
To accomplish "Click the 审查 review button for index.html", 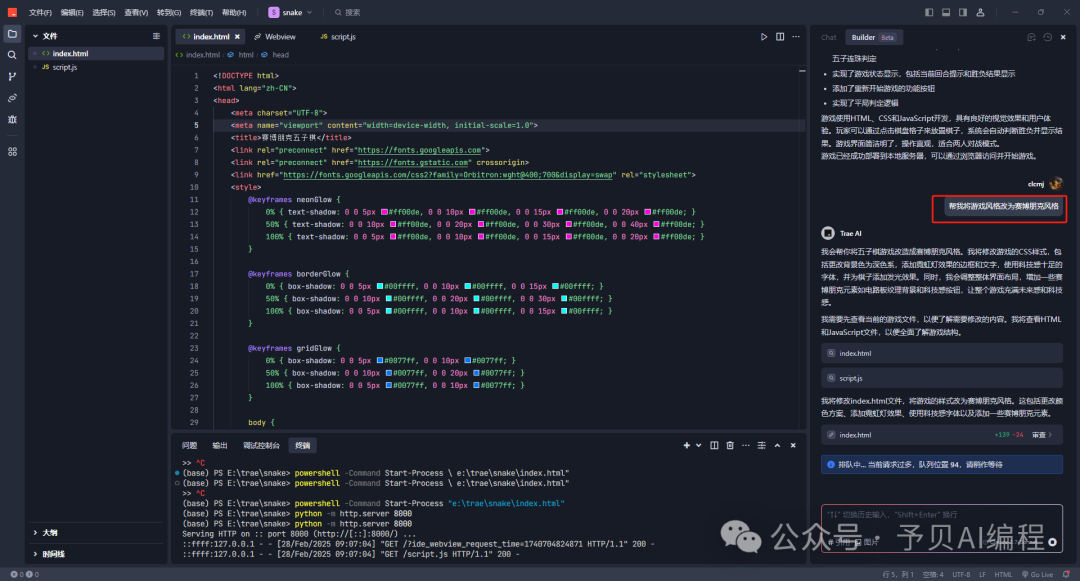I will point(1041,435).
